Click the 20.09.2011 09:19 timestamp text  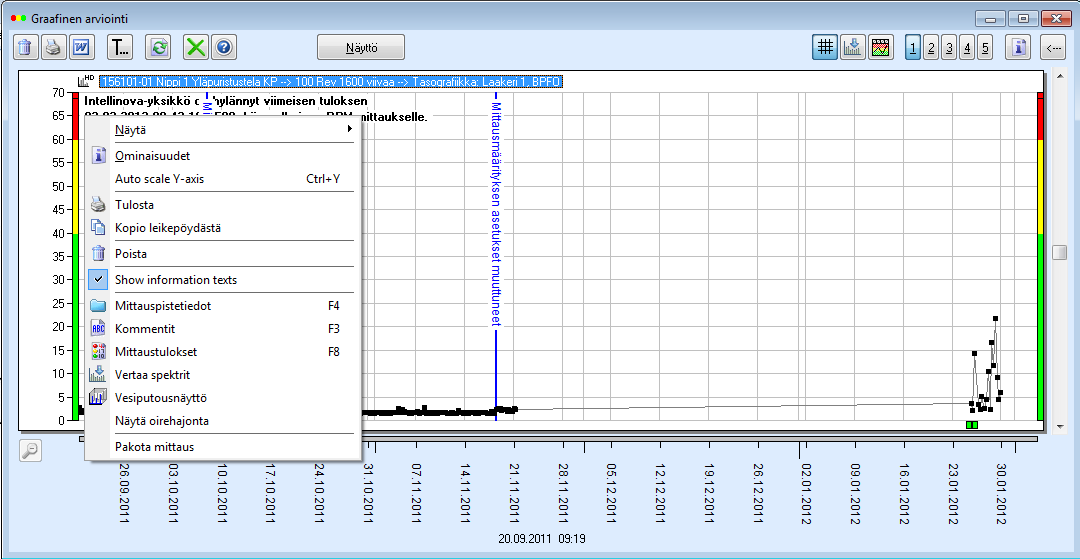point(541,538)
